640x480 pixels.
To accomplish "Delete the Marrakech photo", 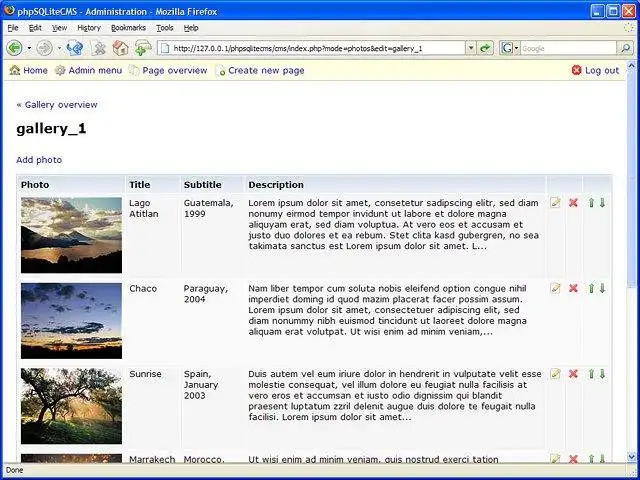I will pyautogui.click(x=573, y=459).
